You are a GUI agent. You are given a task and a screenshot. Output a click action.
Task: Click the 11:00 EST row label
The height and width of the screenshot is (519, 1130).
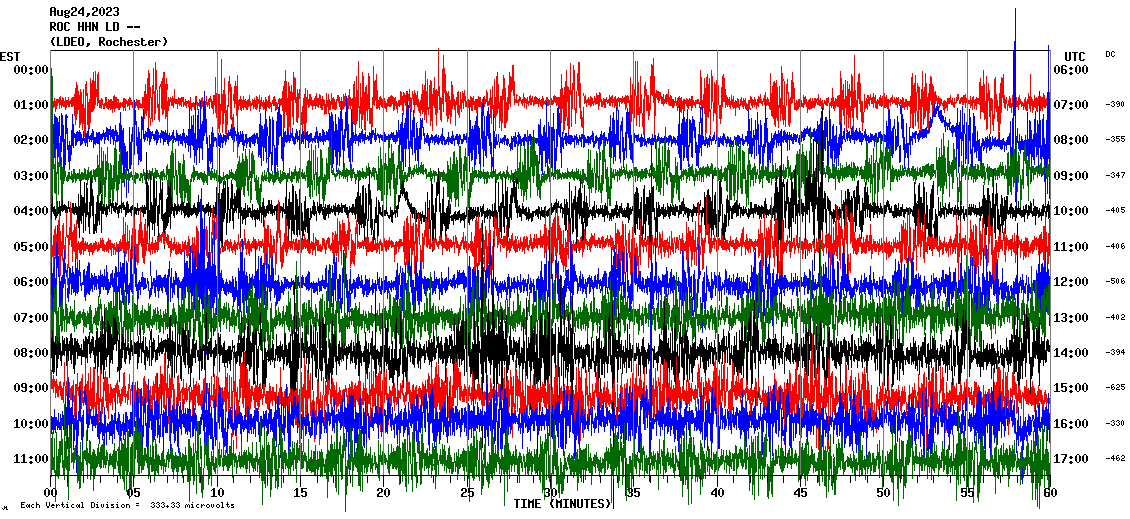click(32, 459)
